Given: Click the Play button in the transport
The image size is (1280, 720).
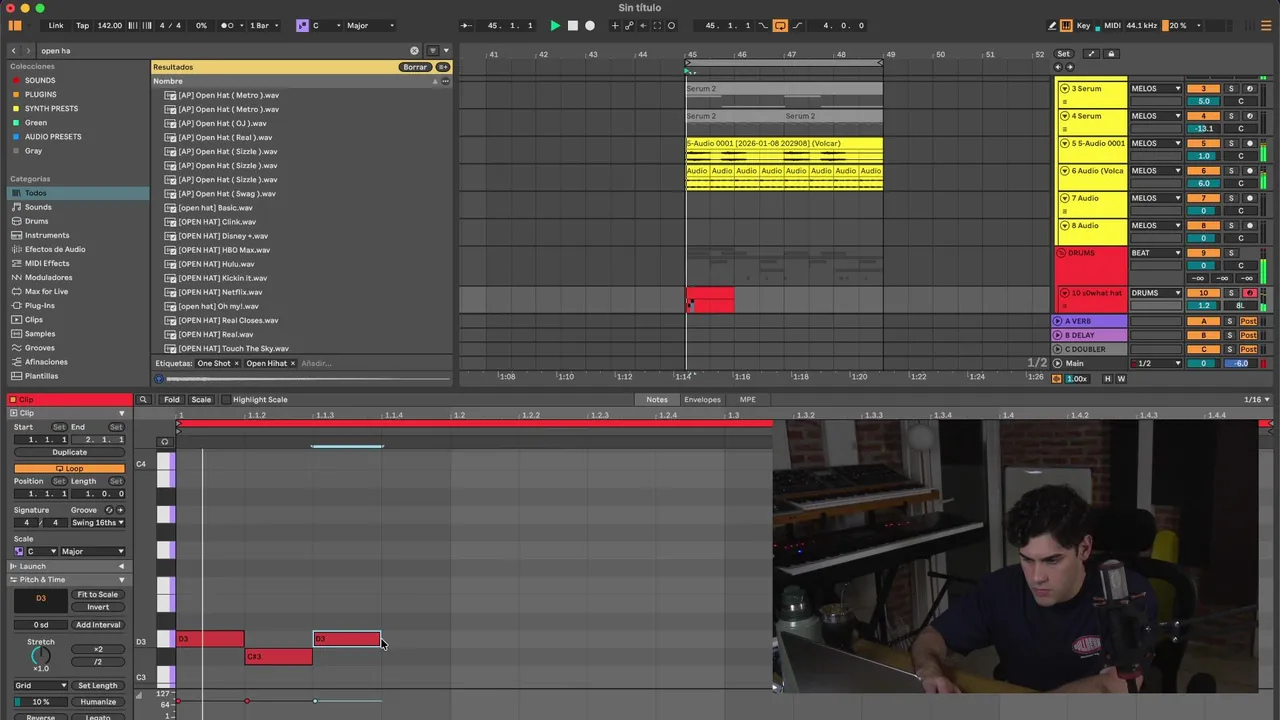Looking at the screenshot, I should tap(555, 25).
